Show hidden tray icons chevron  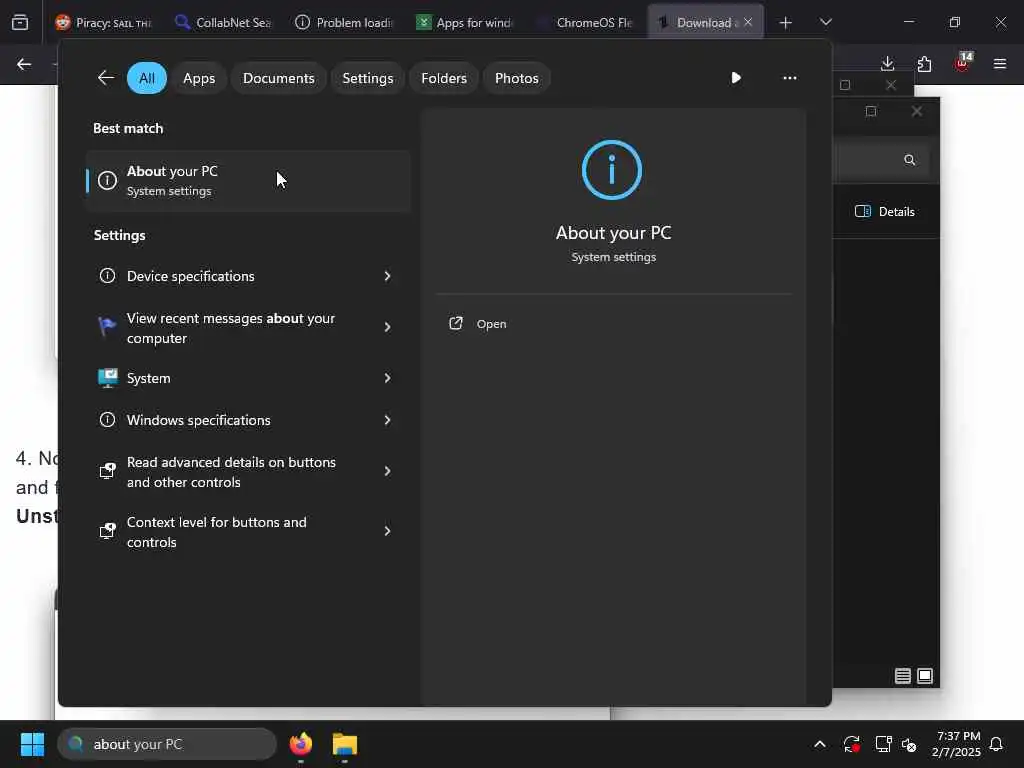pos(820,744)
